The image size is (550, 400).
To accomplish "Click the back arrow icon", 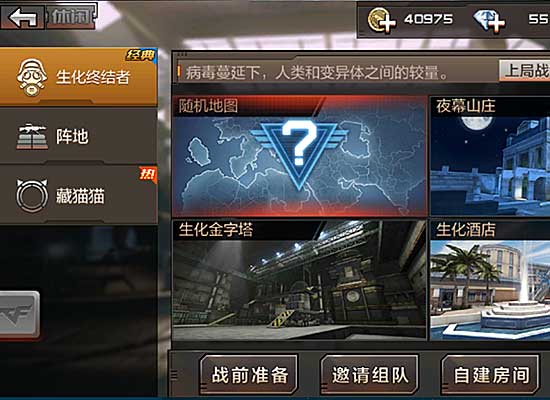I will [22, 17].
